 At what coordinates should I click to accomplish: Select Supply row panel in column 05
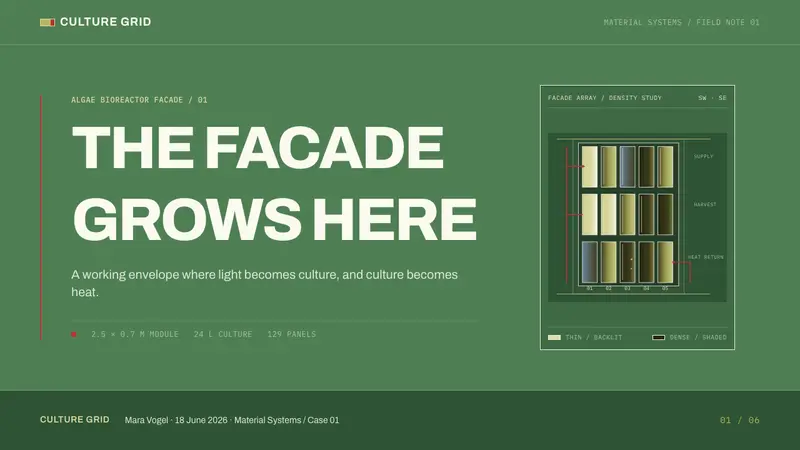665,167
